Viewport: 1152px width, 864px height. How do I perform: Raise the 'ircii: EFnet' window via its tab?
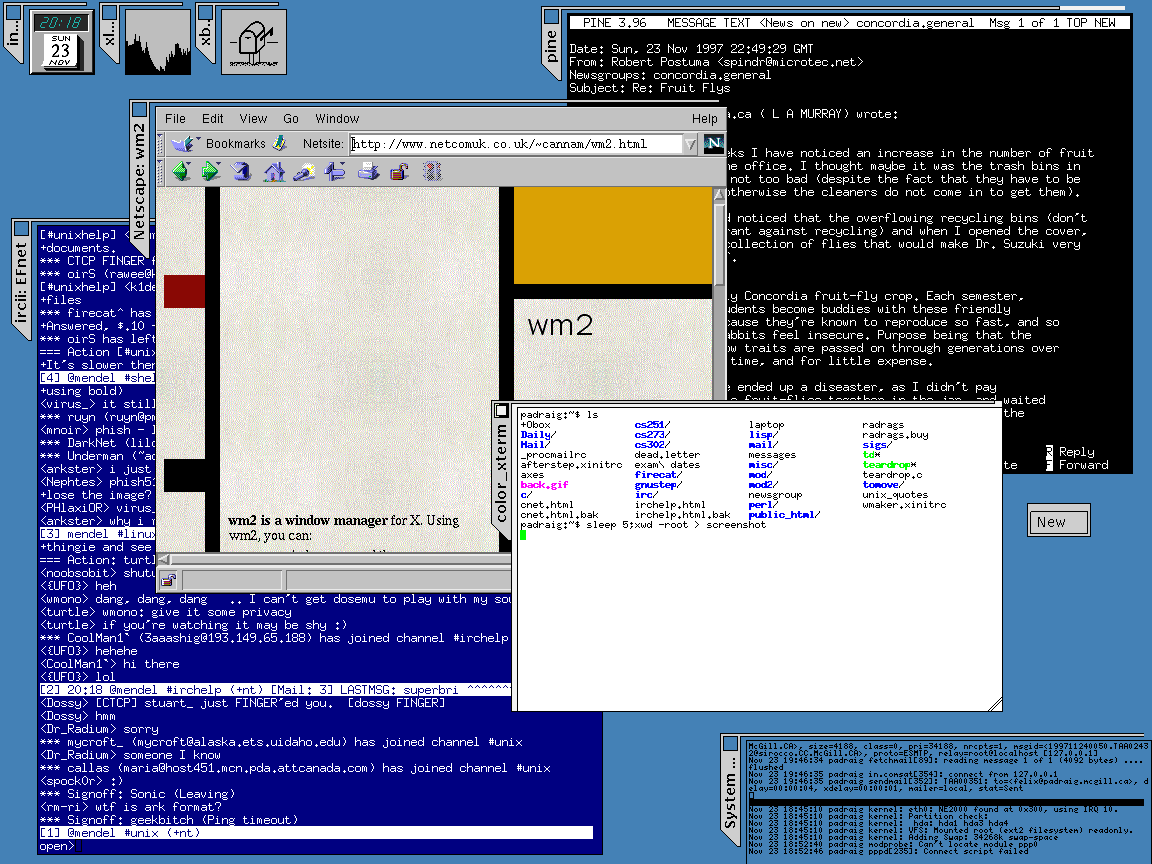coord(21,282)
